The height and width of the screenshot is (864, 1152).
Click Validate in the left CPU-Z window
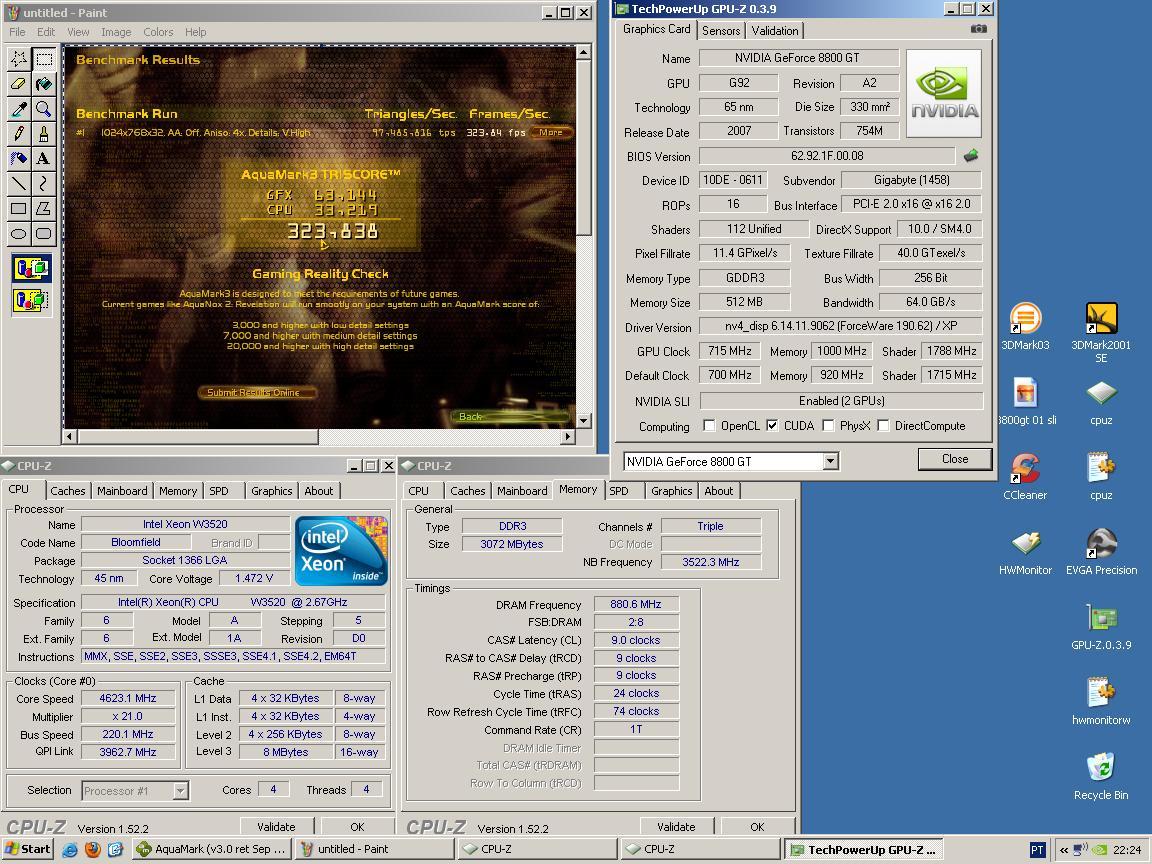(x=276, y=827)
